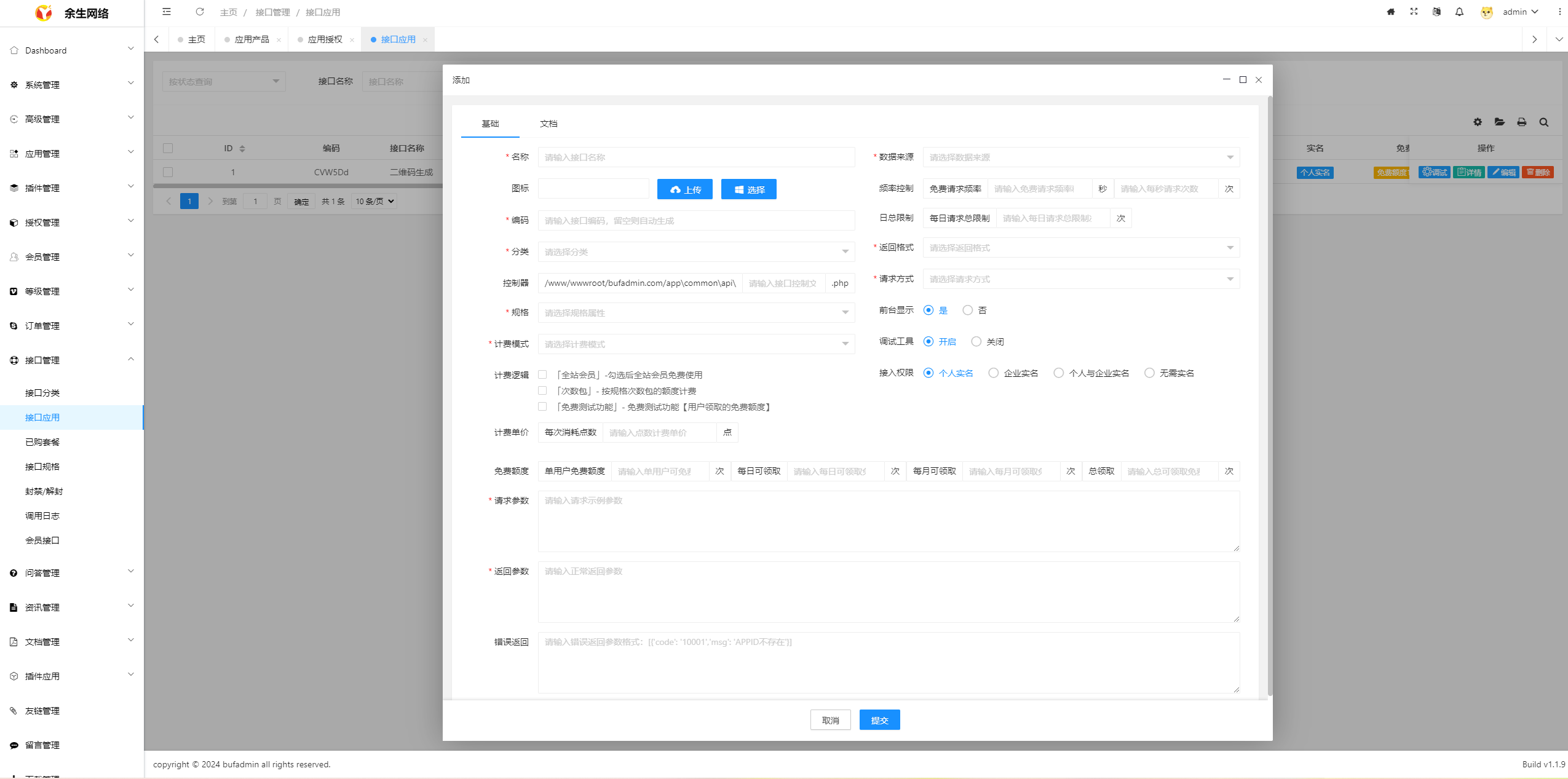Expand the 订单管理 sidebar menu
The image size is (1568, 779).
click(72, 326)
